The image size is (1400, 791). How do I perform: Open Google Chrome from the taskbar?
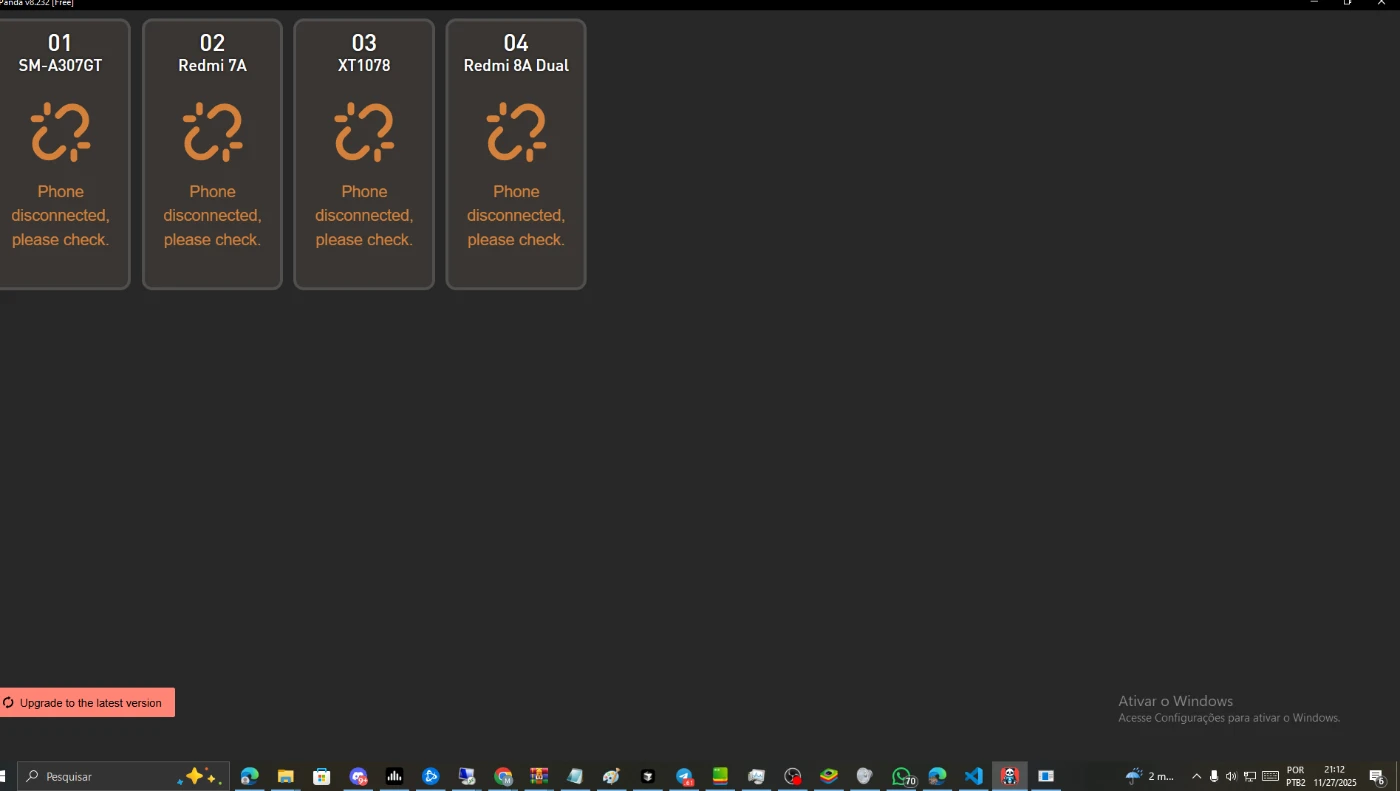(503, 776)
